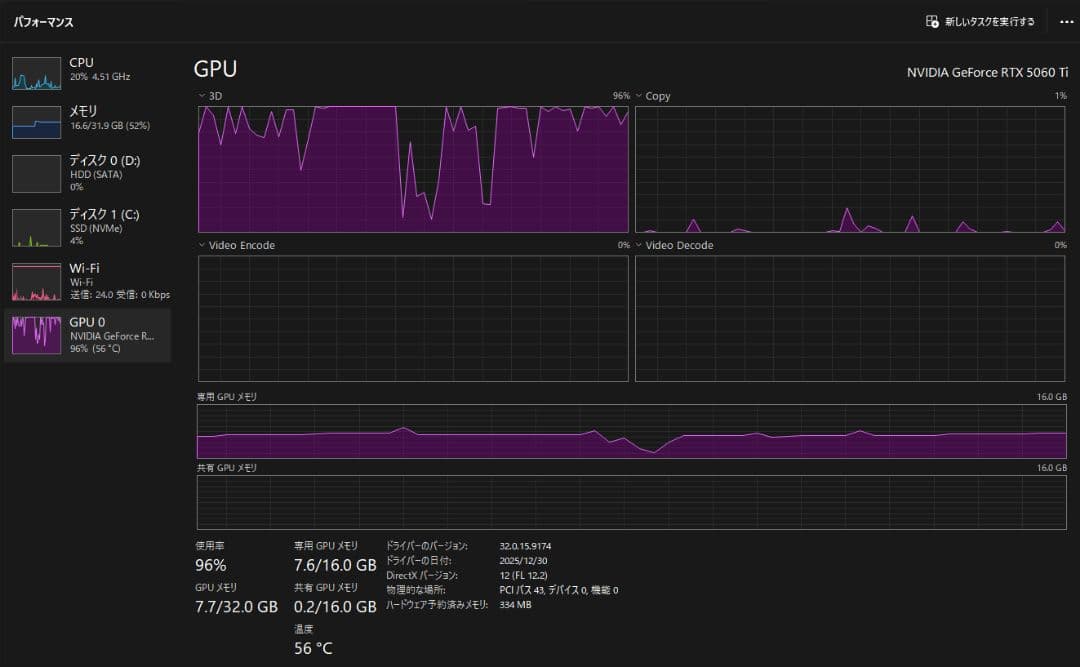Click inside the 3D usage graph
The width and height of the screenshot is (1080, 667).
[x=413, y=169]
